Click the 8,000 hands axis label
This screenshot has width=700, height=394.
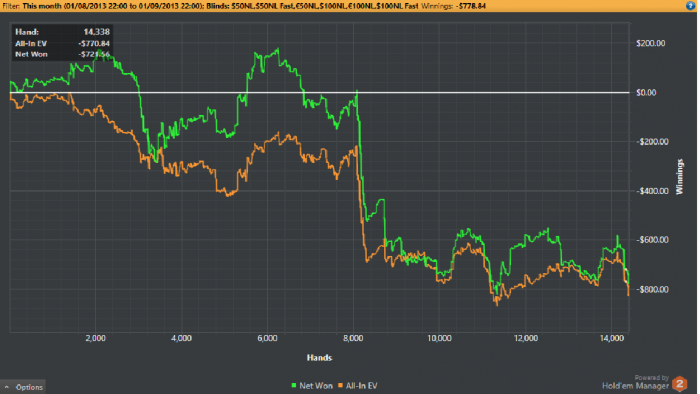point(353,338)
